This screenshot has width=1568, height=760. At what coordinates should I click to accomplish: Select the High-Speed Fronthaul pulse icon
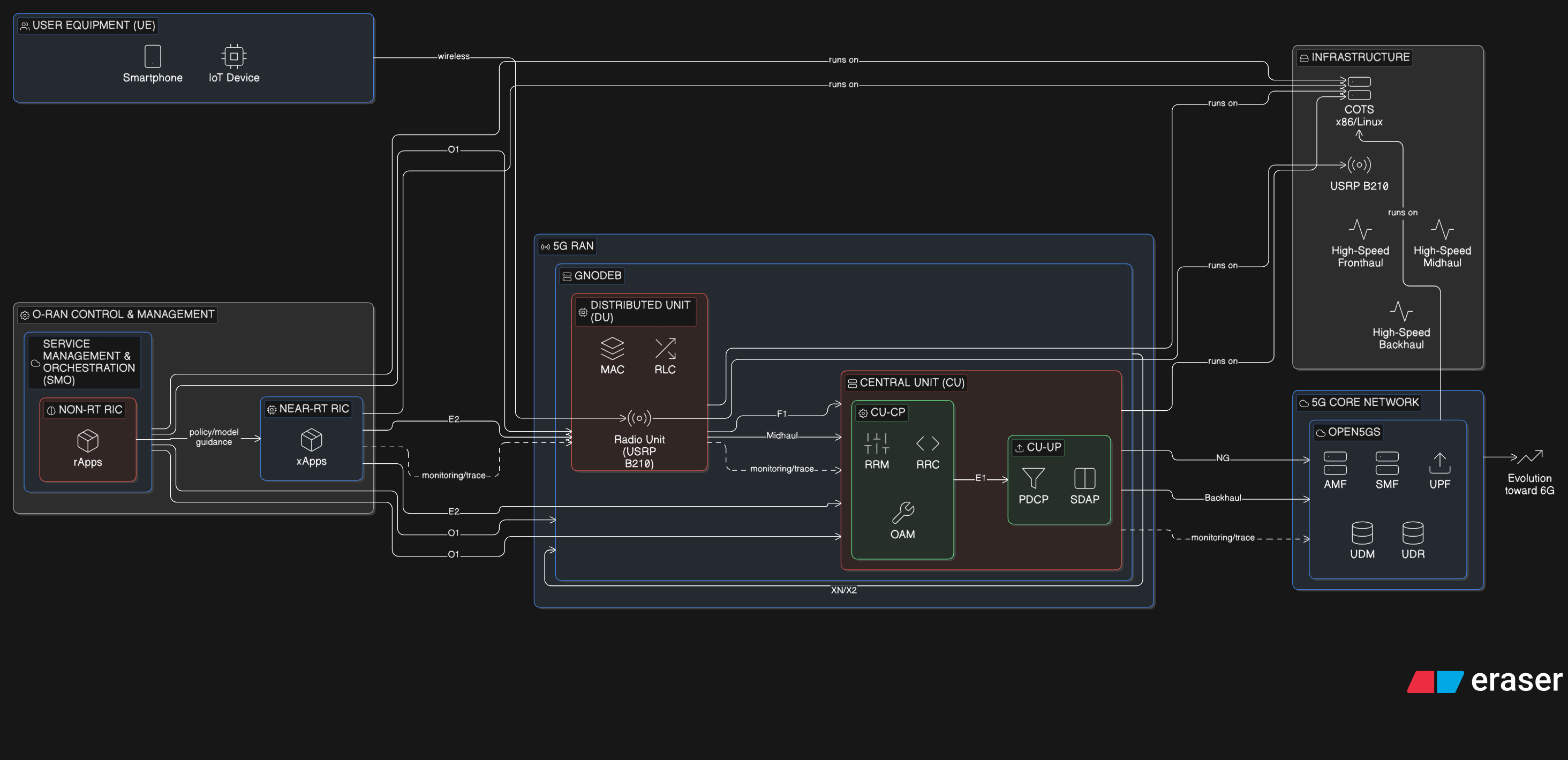coord(1360,230)
